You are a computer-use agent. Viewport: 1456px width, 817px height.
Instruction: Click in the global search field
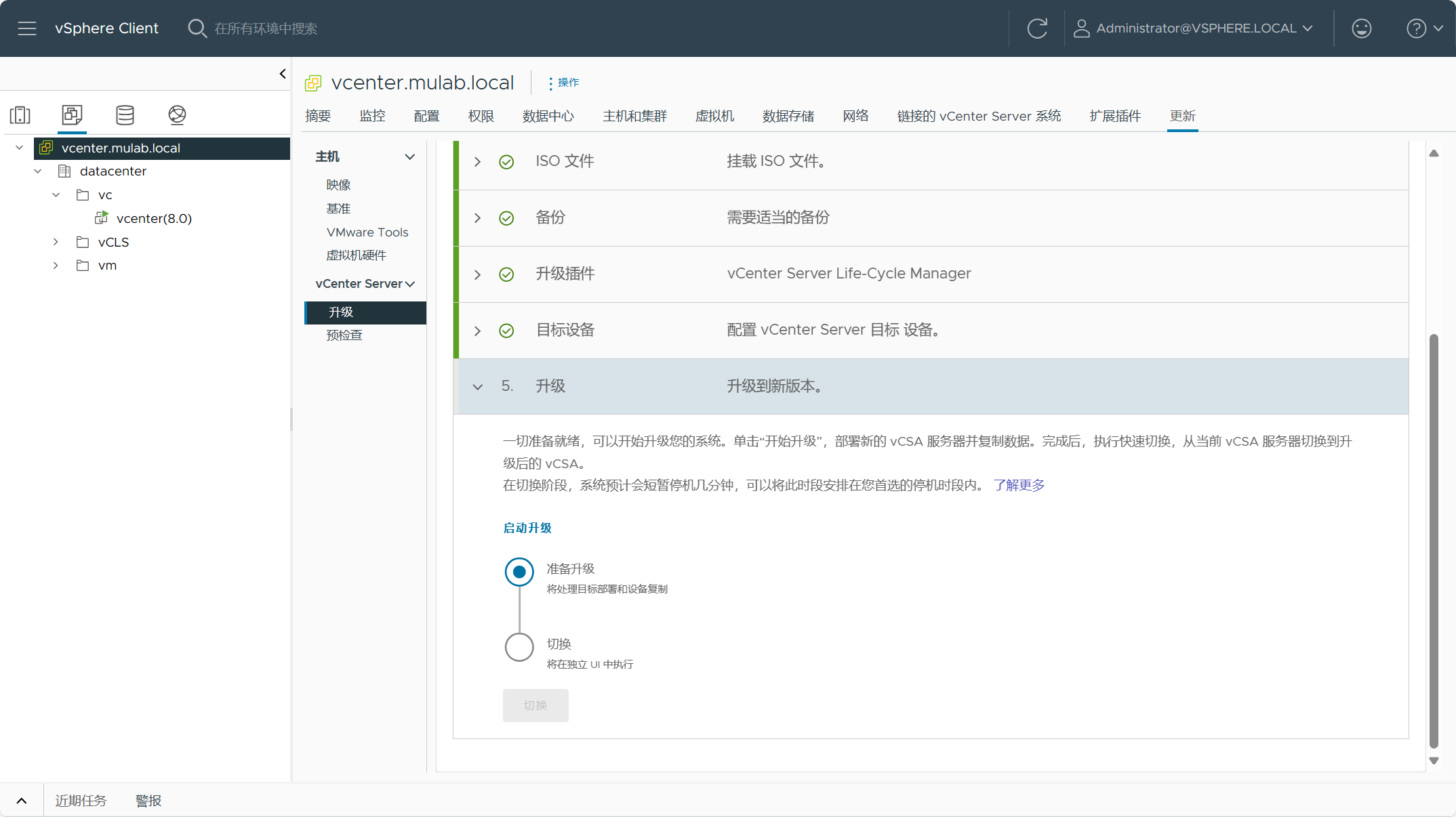(266, 28)
